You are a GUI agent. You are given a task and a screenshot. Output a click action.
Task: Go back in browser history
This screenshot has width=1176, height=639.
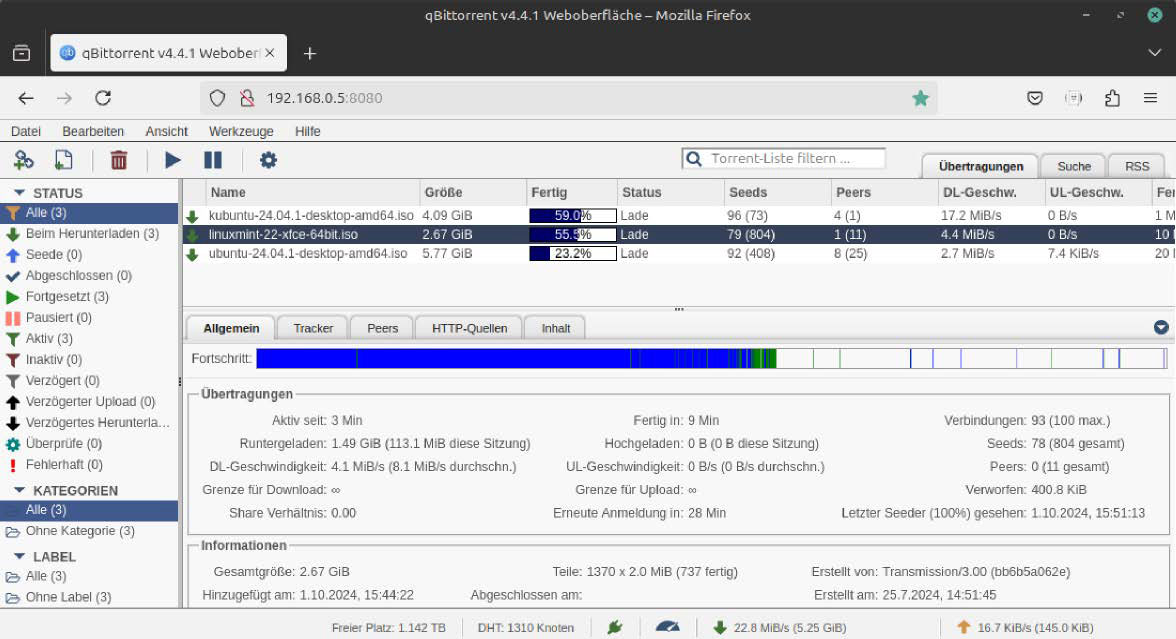(x=26, y=98)
